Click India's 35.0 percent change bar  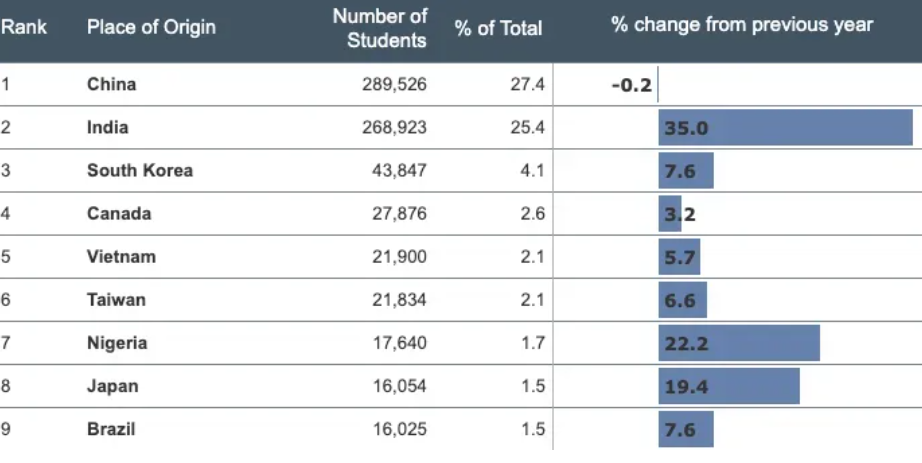click(x=785, y=128)
